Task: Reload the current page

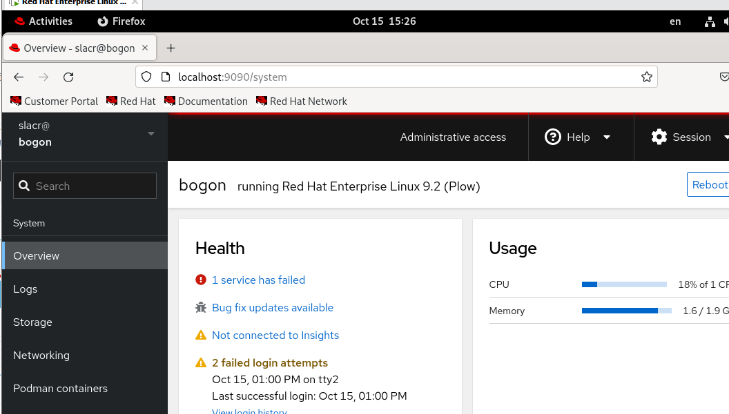Action: coord(68,77)
